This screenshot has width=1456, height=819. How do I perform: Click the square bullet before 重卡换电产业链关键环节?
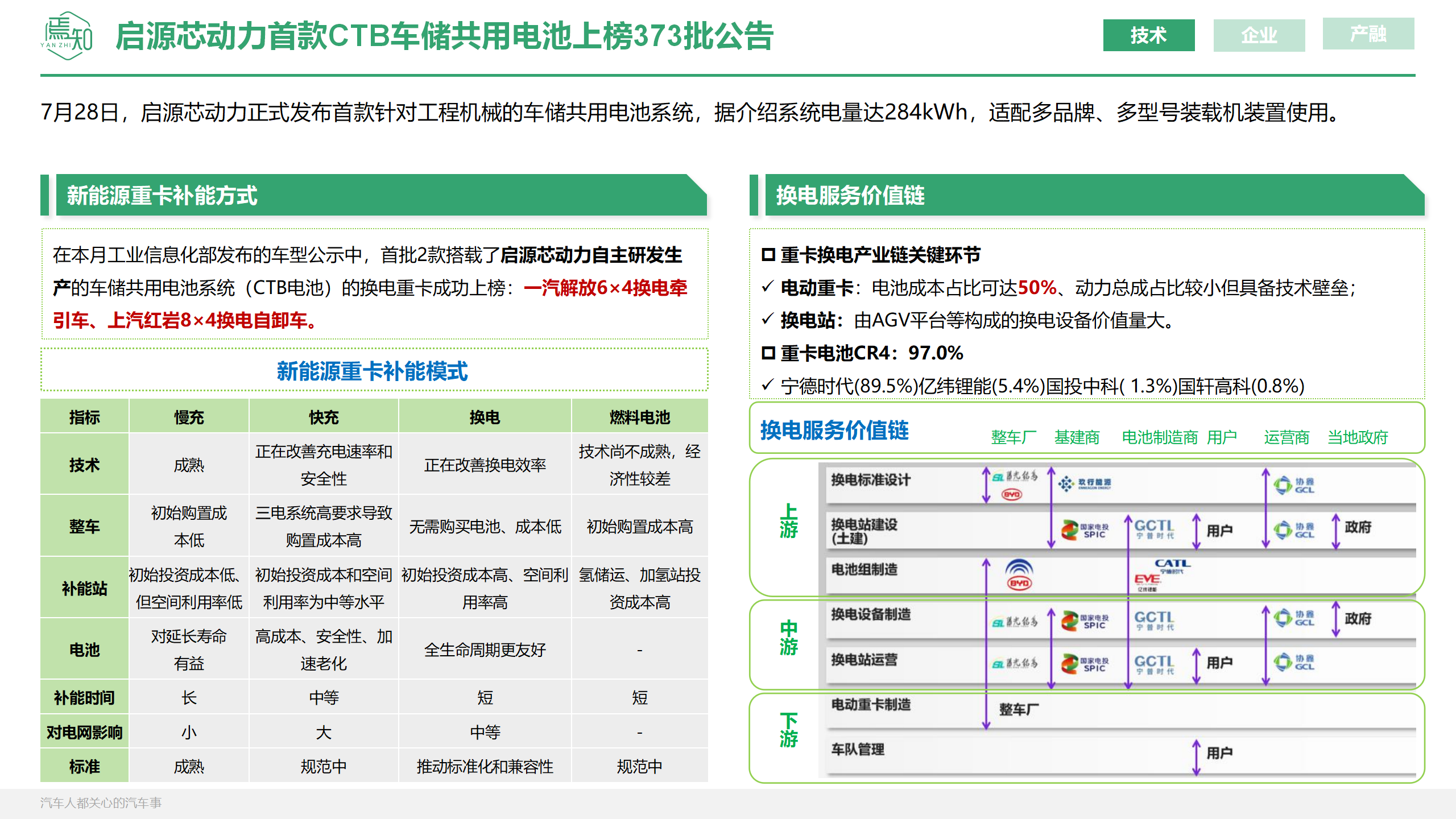click(x=768, y=255)
